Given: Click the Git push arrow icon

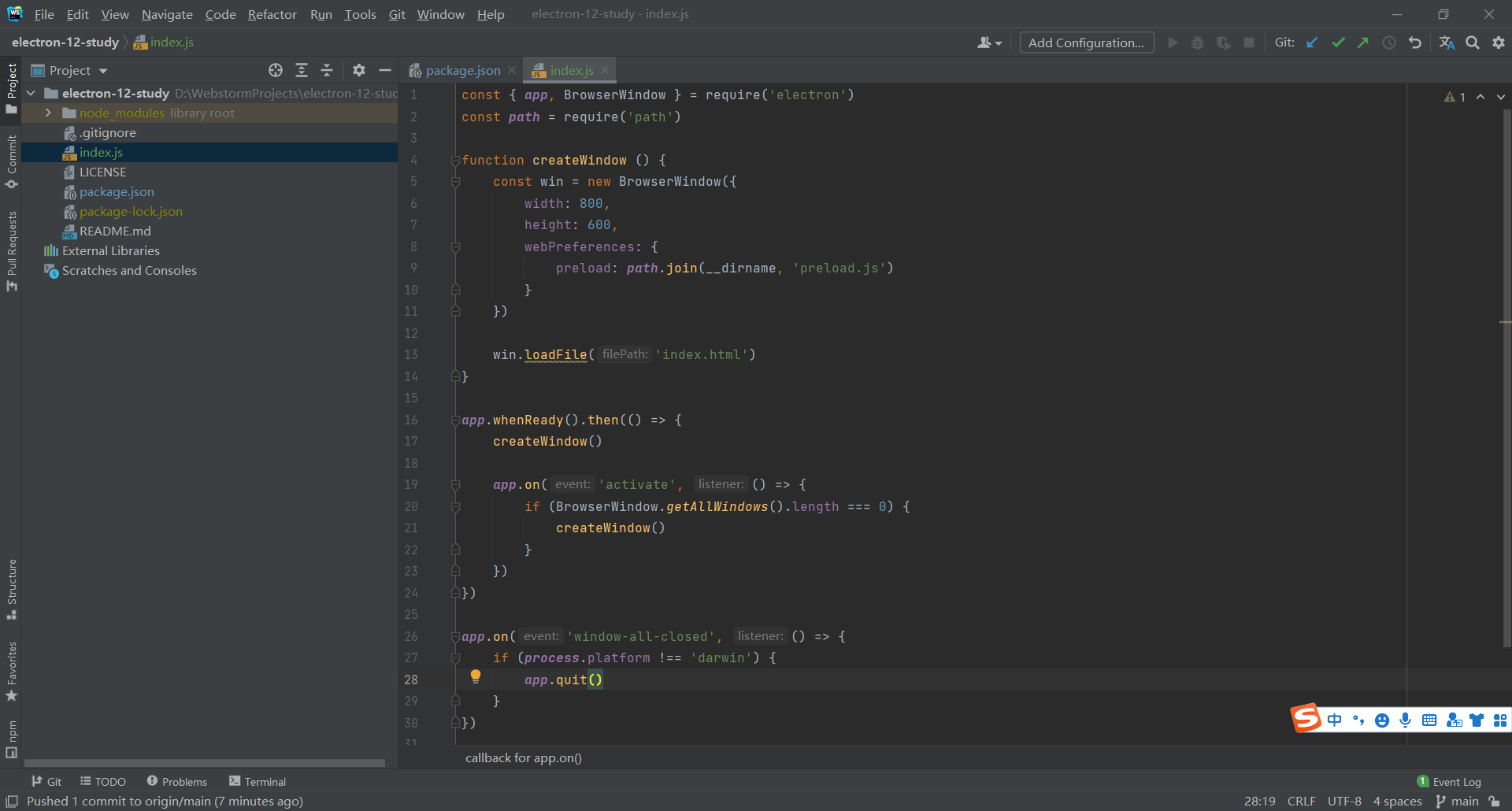Looking at the screenshot, I should 1363,43.
